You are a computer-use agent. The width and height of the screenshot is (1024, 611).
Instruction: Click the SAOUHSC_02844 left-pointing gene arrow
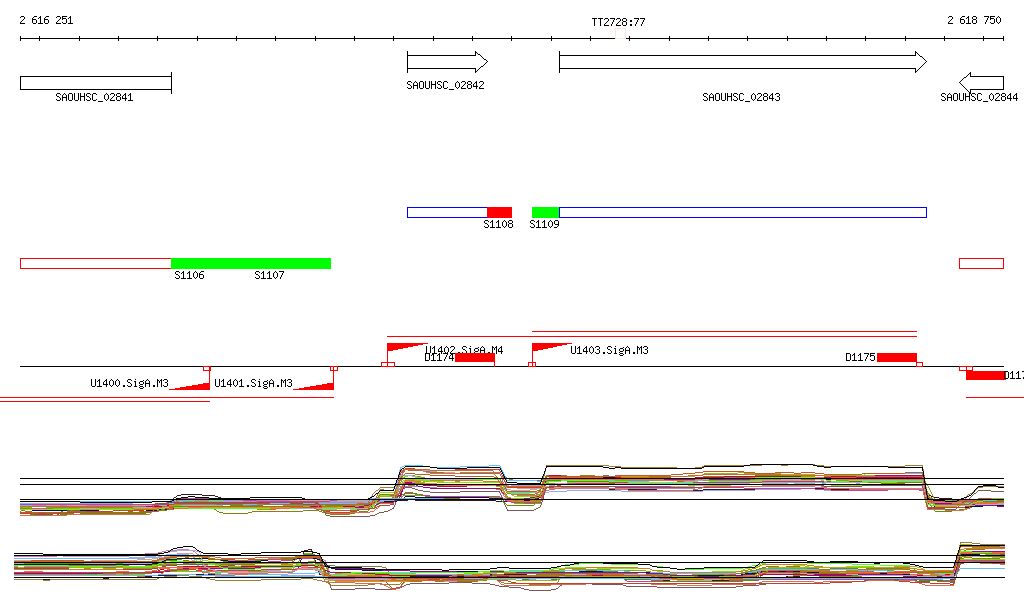(981, 82)
